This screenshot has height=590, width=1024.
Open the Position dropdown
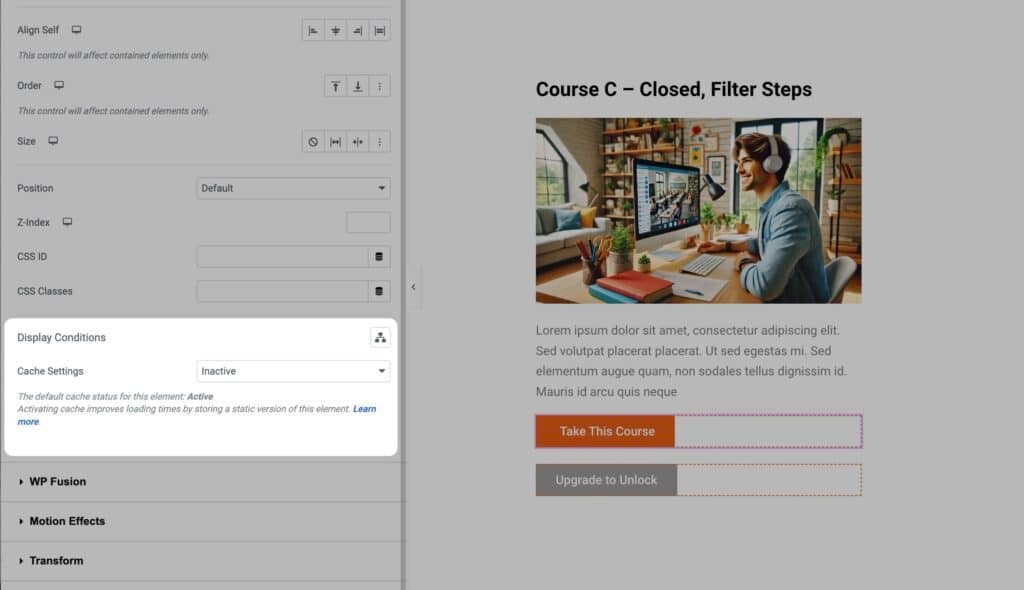[293, 188]
